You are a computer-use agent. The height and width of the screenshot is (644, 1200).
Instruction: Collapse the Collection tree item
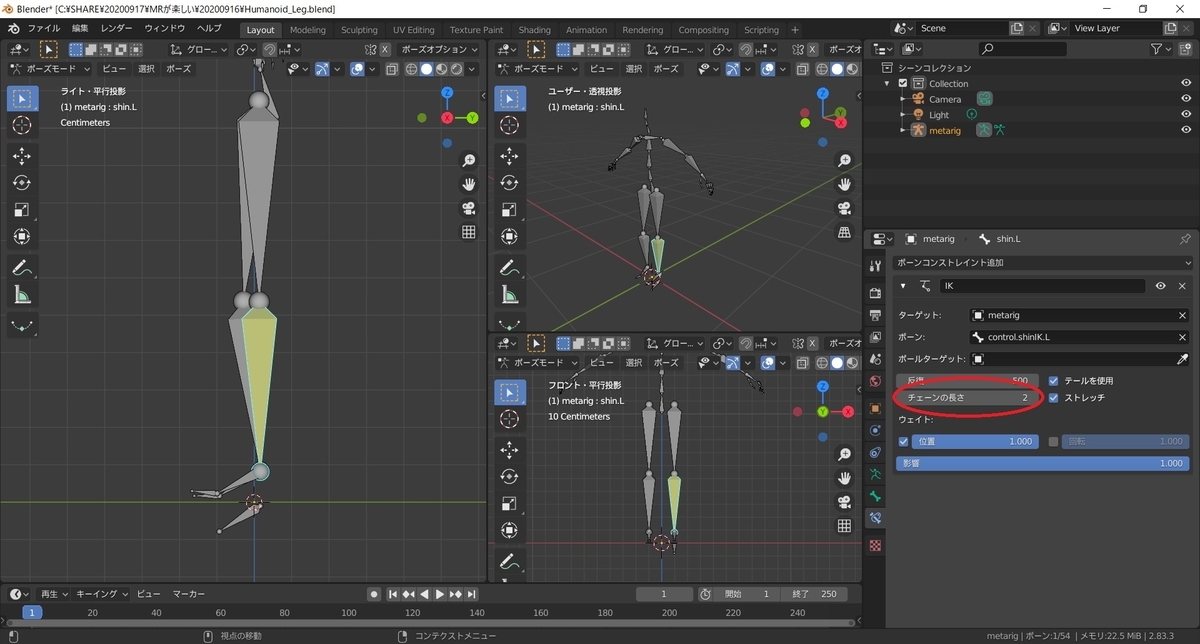[888, 84]
